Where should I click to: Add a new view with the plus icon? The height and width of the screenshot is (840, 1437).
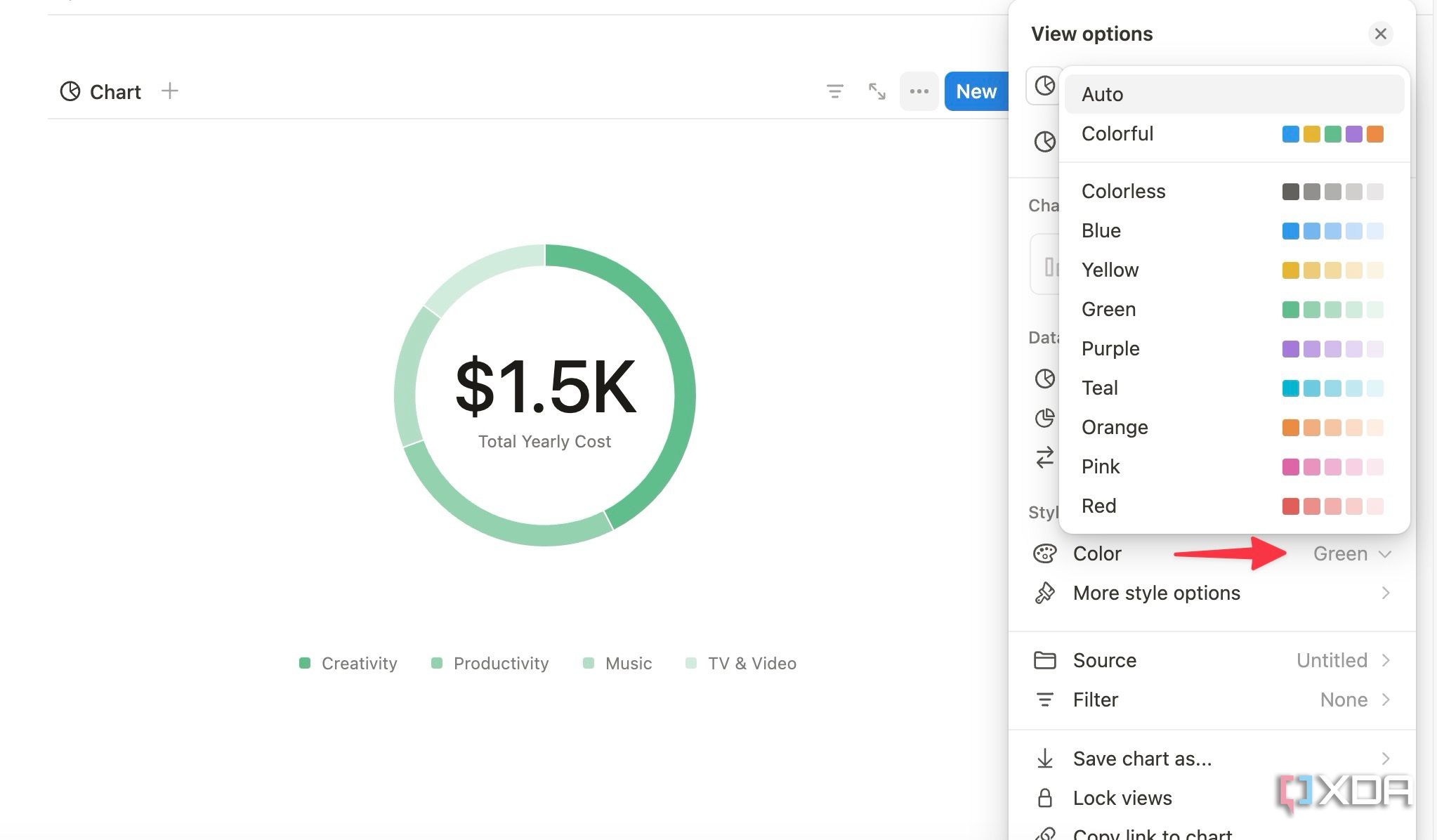pyautogui.click(x=169, y=91)
